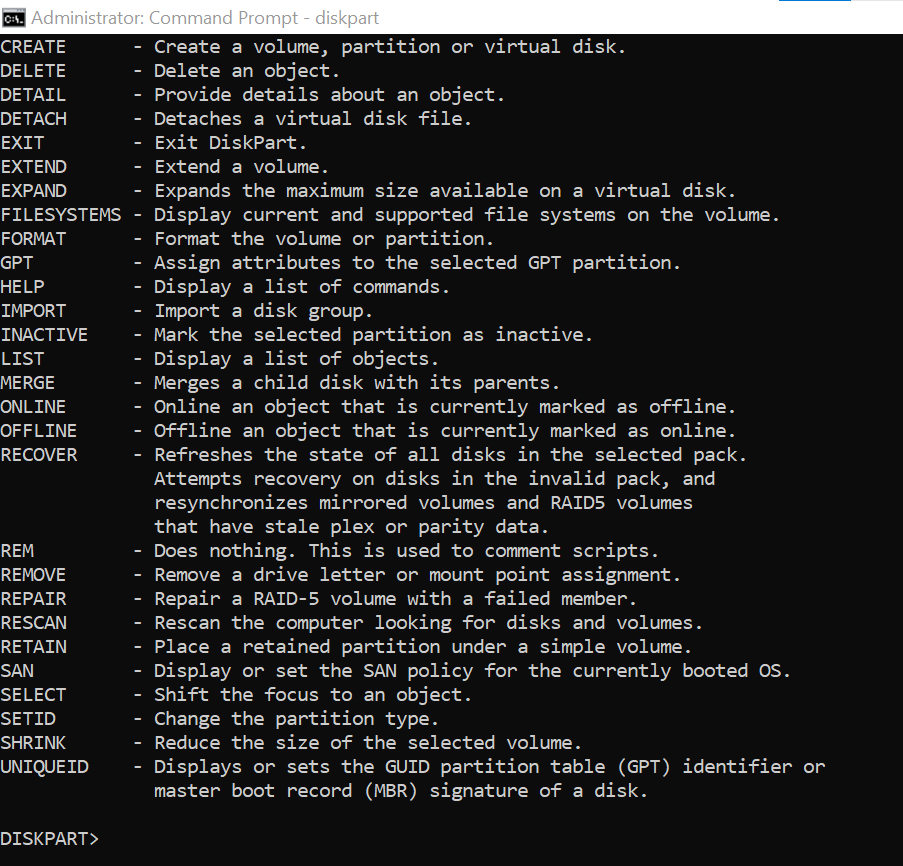Click the UNIQUEID command name
The height and width of the screenshot is (866, 903).
tap(44, 767)
